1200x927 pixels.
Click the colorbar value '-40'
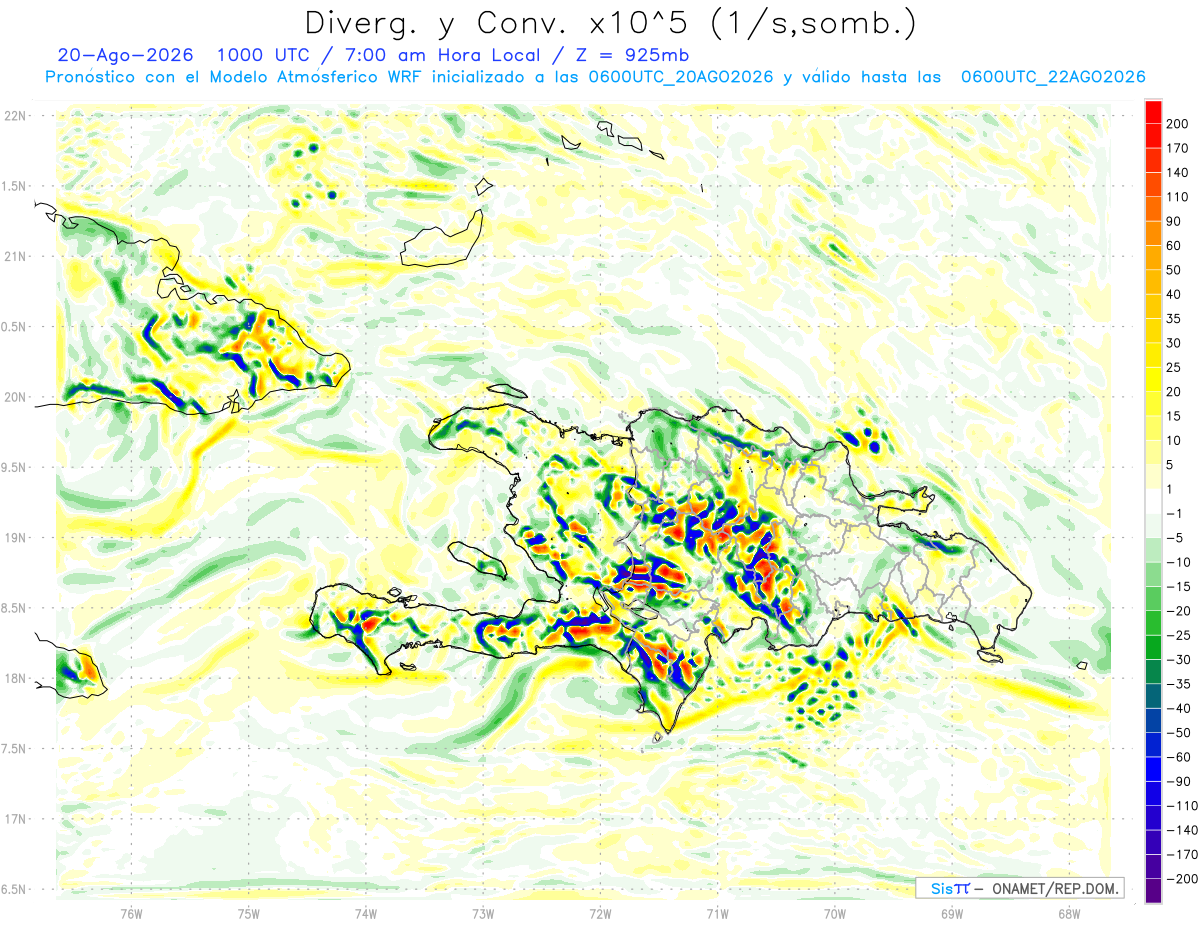pyautogui.click(x=1180, y=709)
